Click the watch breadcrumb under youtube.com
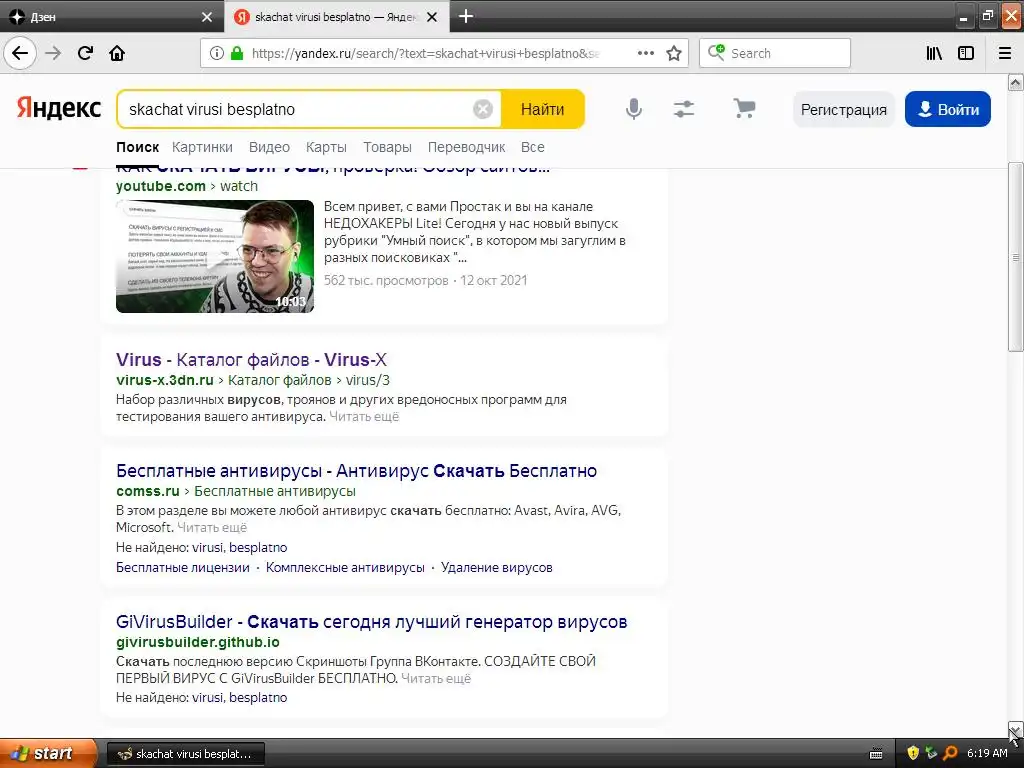 [x=239, y=186]
